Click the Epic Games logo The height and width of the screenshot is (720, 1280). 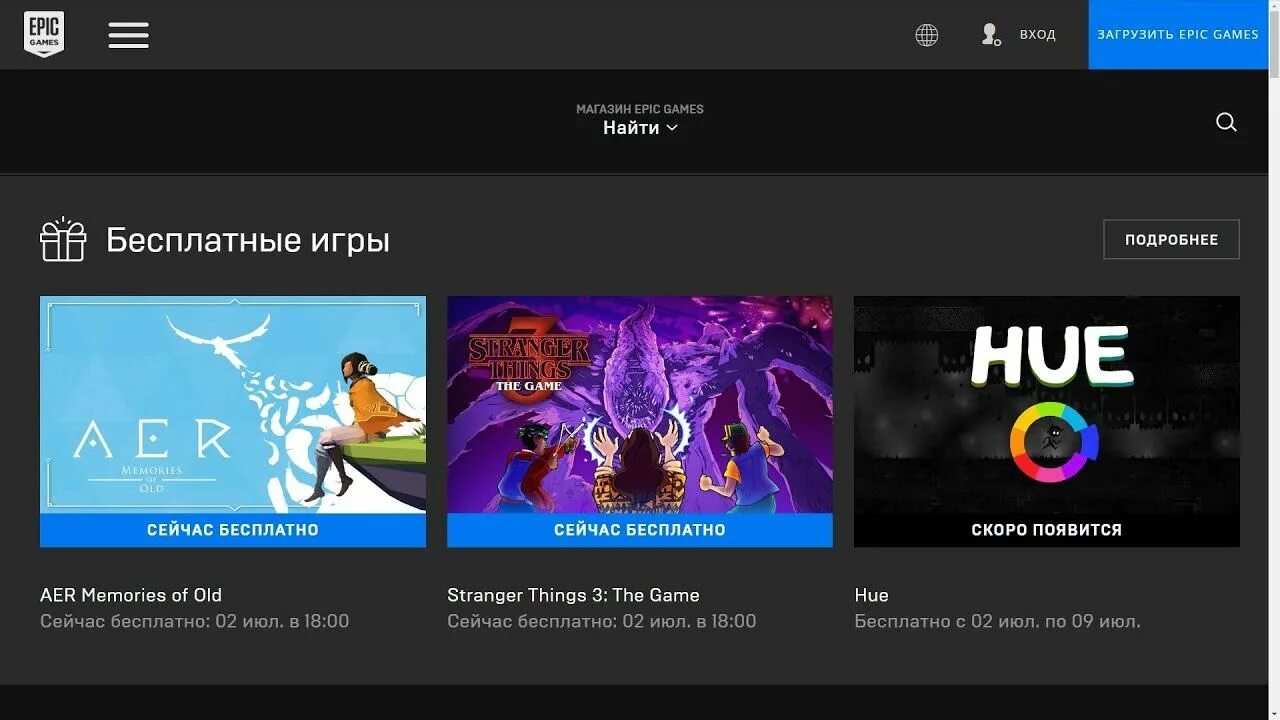point(44,34)
